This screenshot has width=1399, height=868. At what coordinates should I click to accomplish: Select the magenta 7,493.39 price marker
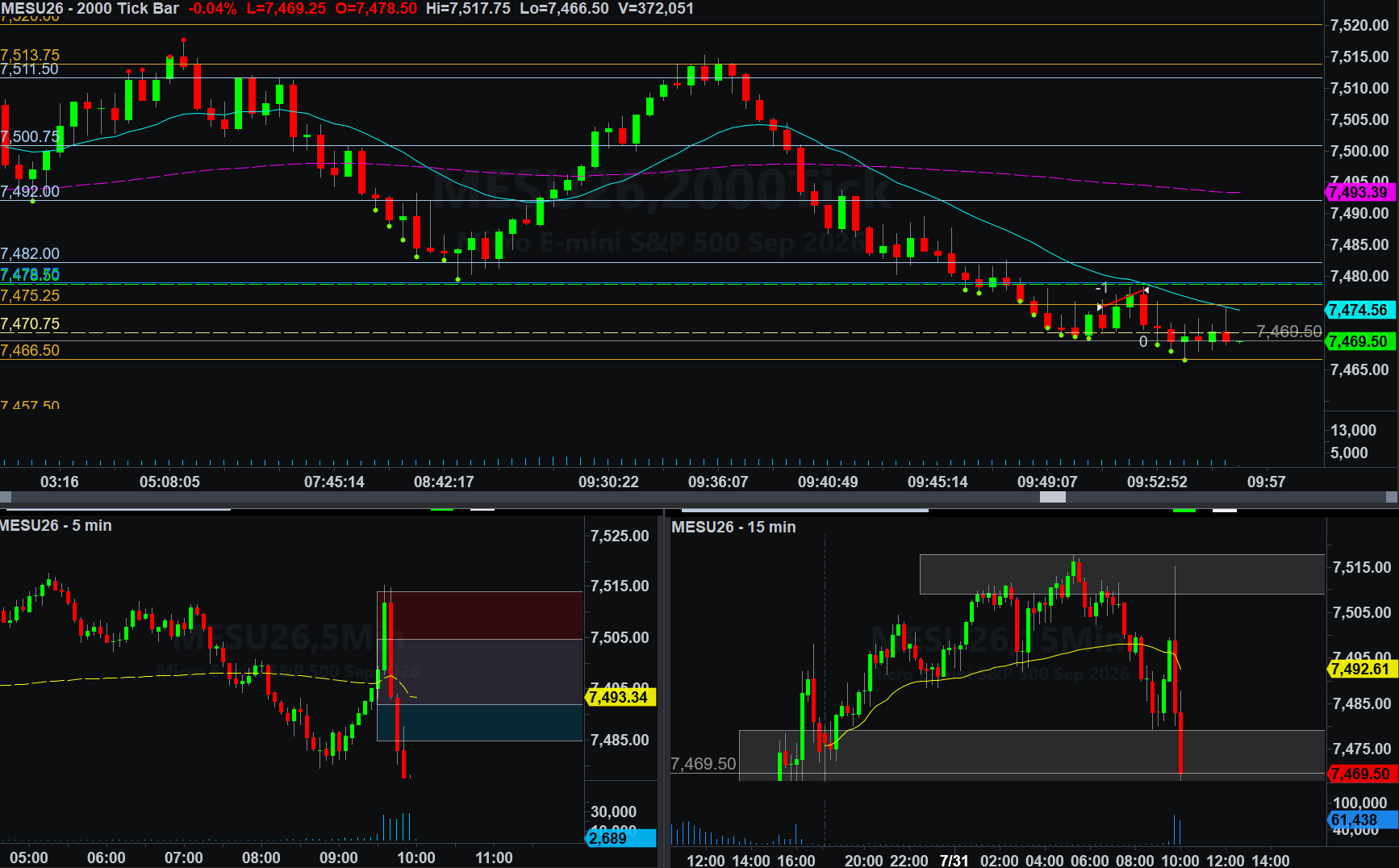1361,192
